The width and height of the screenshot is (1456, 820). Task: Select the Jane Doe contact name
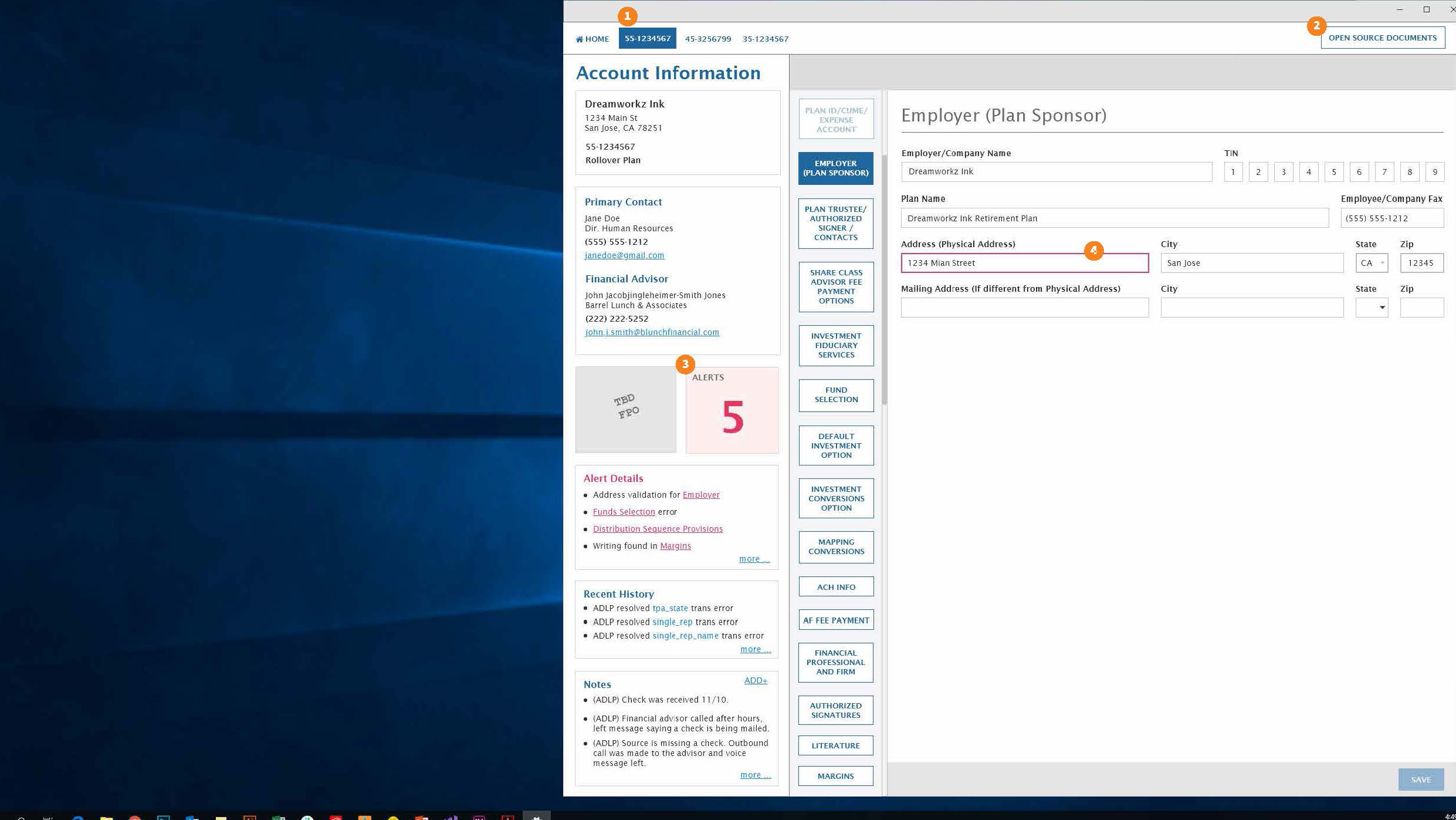coord(602,218)
